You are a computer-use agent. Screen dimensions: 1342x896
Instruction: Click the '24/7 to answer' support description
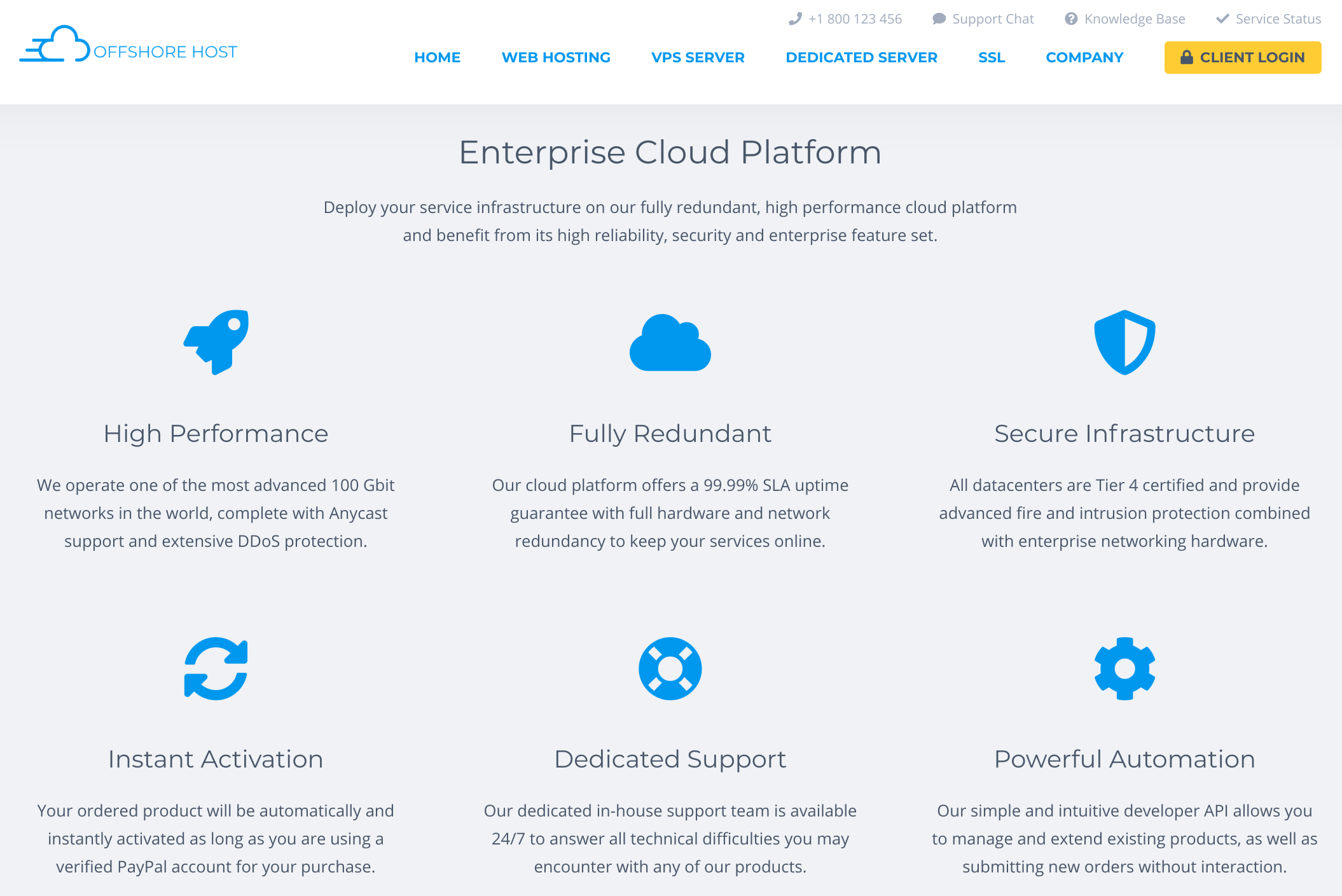tap(670, 839)
